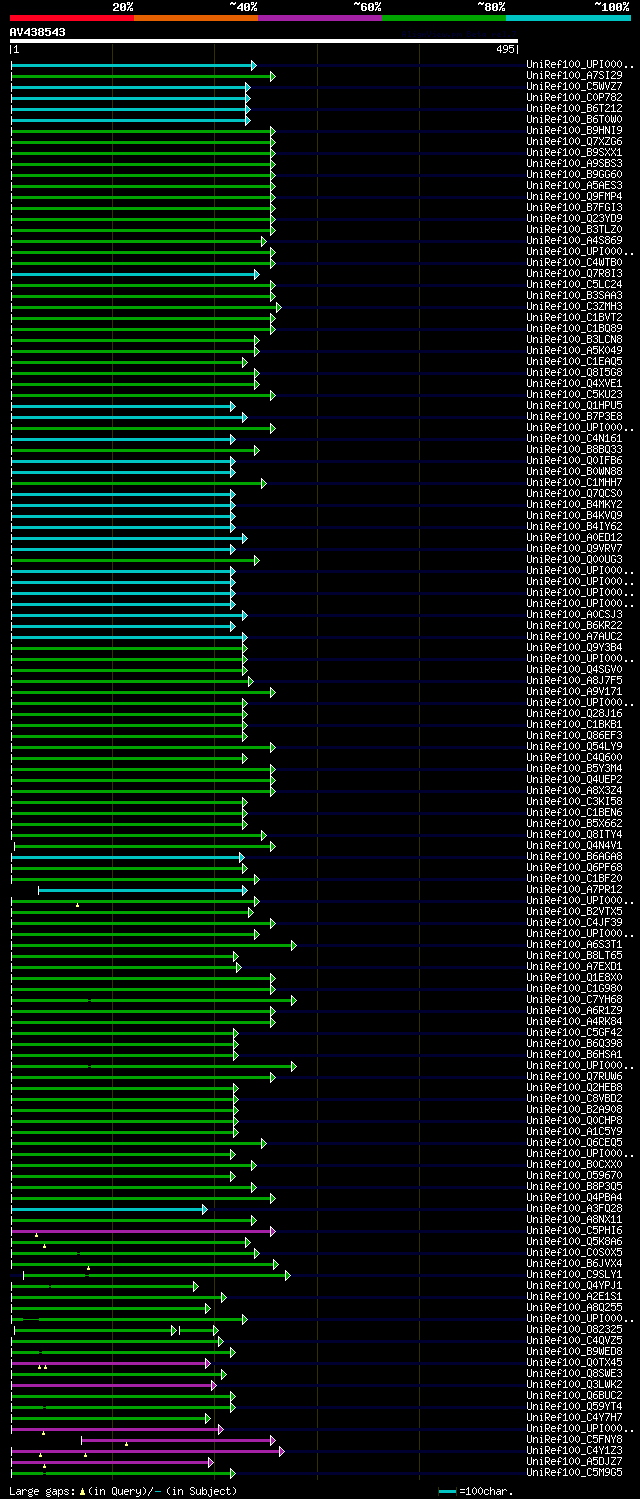Select the UniRef100_B7P3E8 label
This screenshot has height=1499, width=640.
(574, 416)
